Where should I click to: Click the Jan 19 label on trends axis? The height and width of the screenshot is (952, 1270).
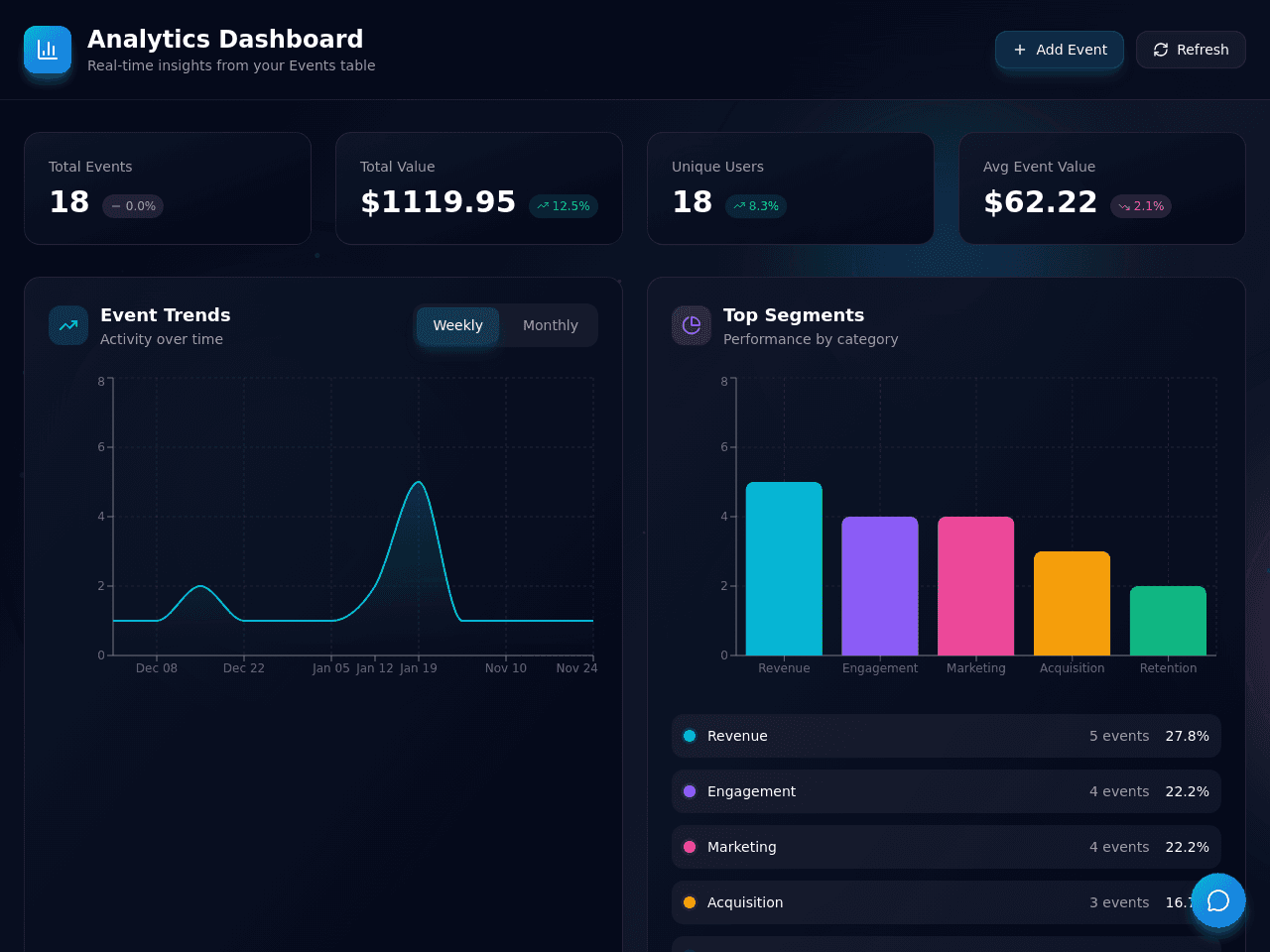[x=419, y=668]
